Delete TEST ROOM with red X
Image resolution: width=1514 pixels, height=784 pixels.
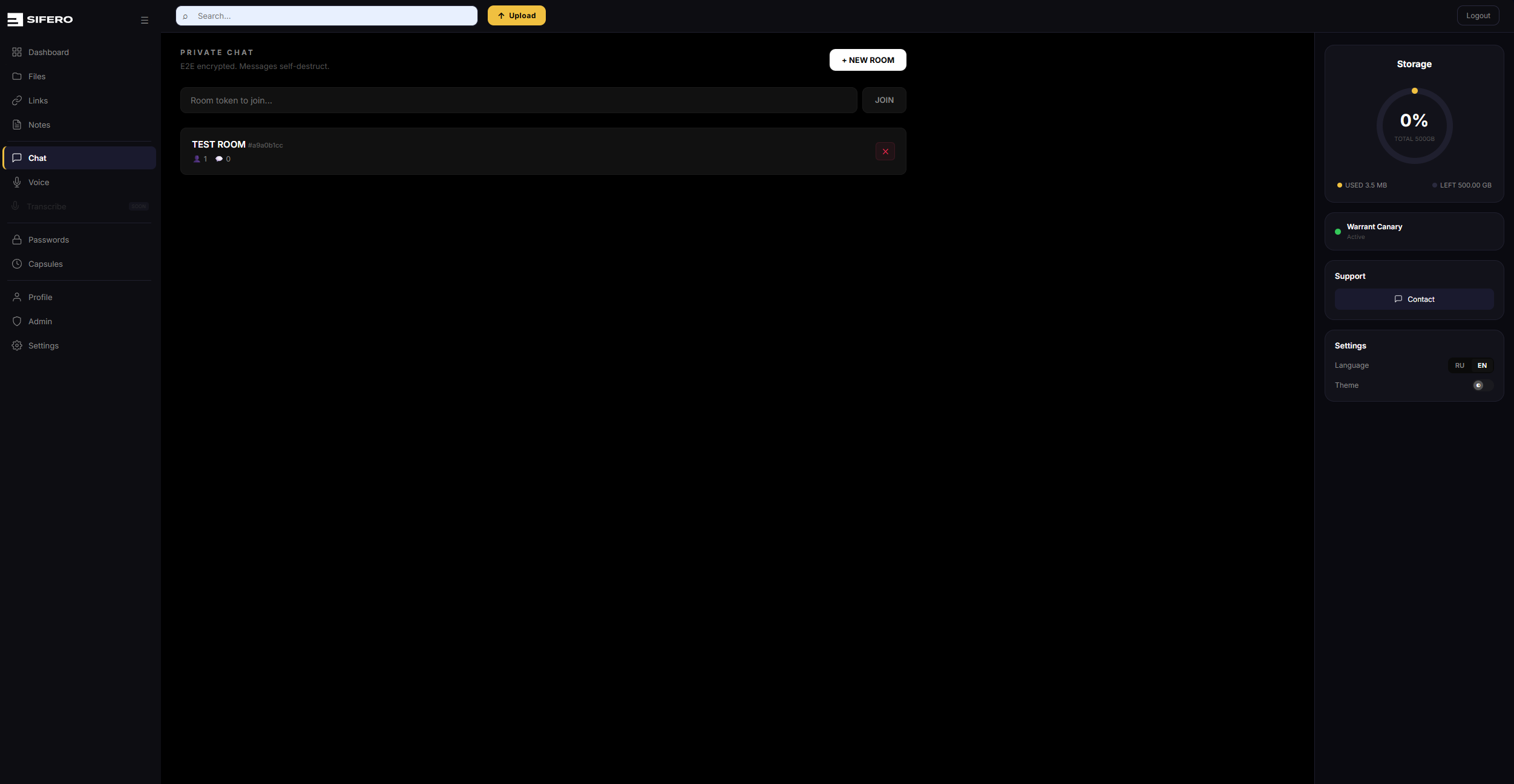885,152
